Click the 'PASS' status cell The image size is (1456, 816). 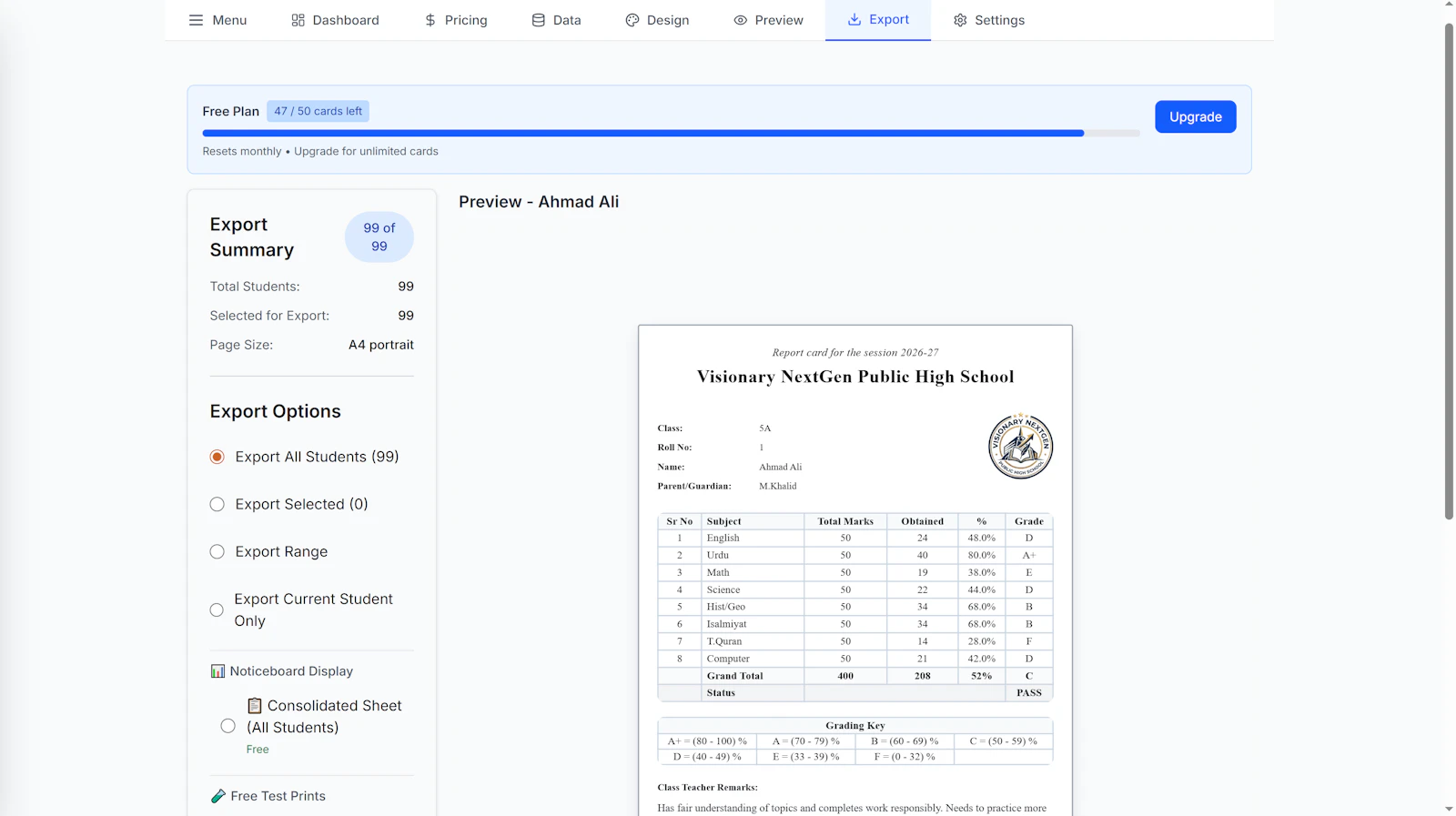(x=1029, y=693)
